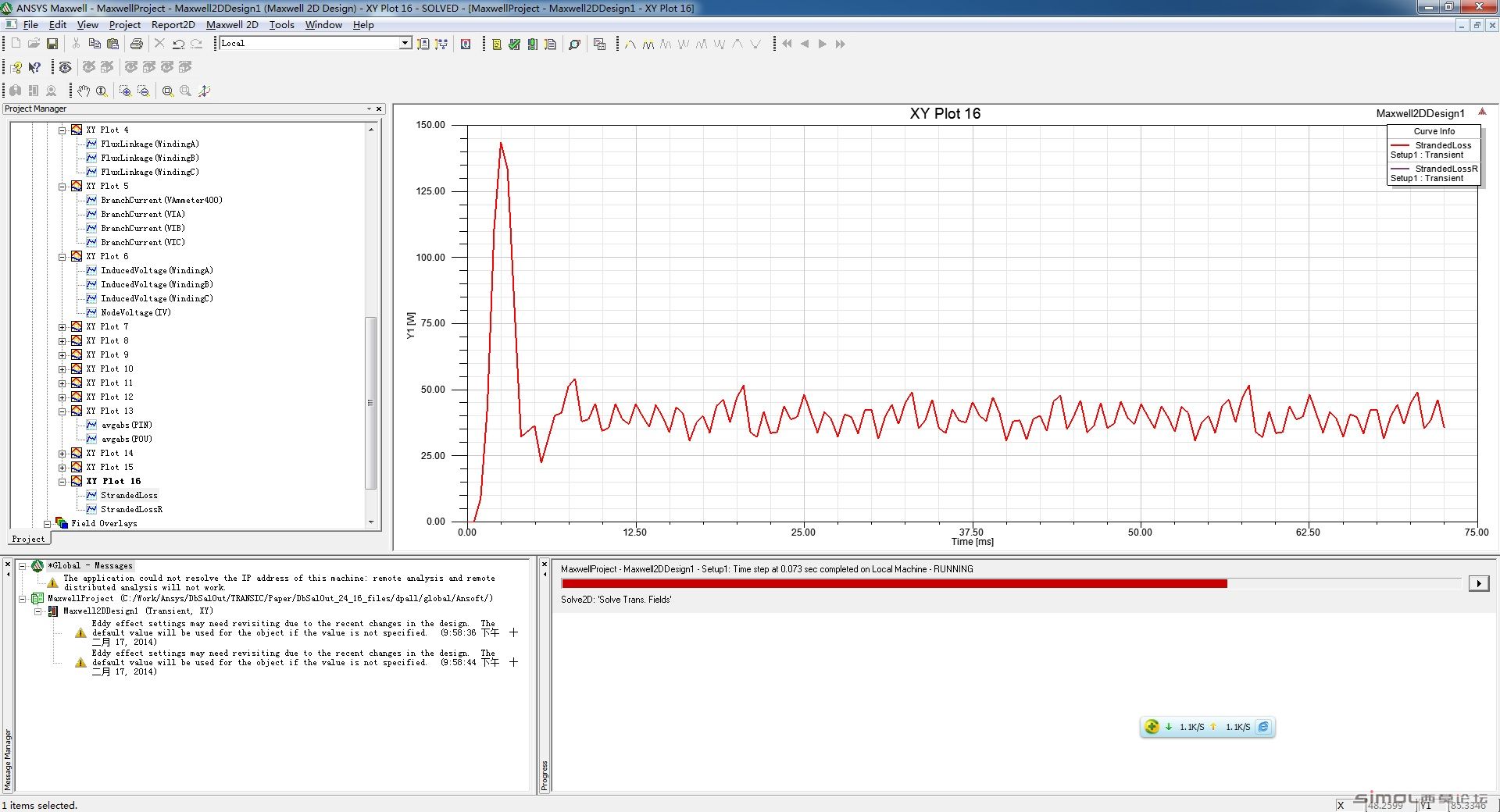This screenshot has width=1500, height=812.
Task: Open the Local dropdown combo box
Action: (405, 43)
